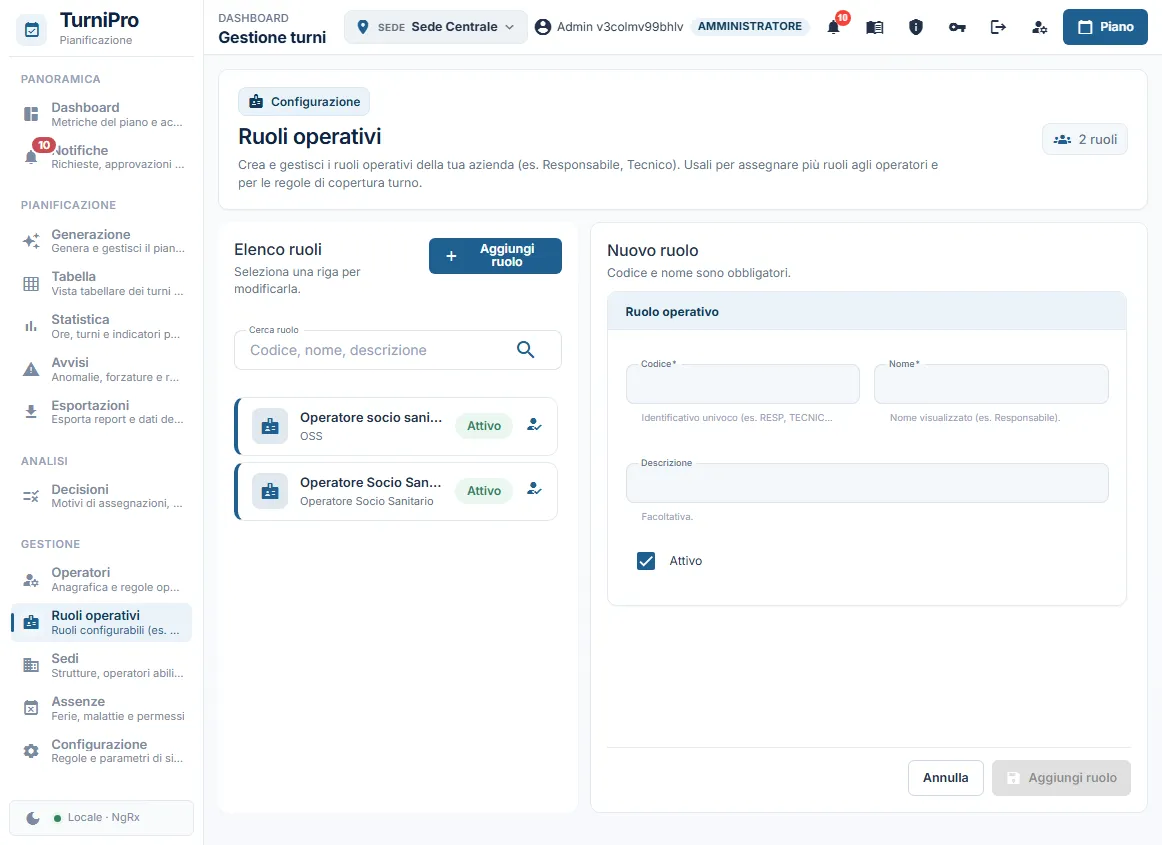This screenshot has height=845, width=1162.
Task: Select Ruoli operativi in sidebar
Action: pos(102,622)
